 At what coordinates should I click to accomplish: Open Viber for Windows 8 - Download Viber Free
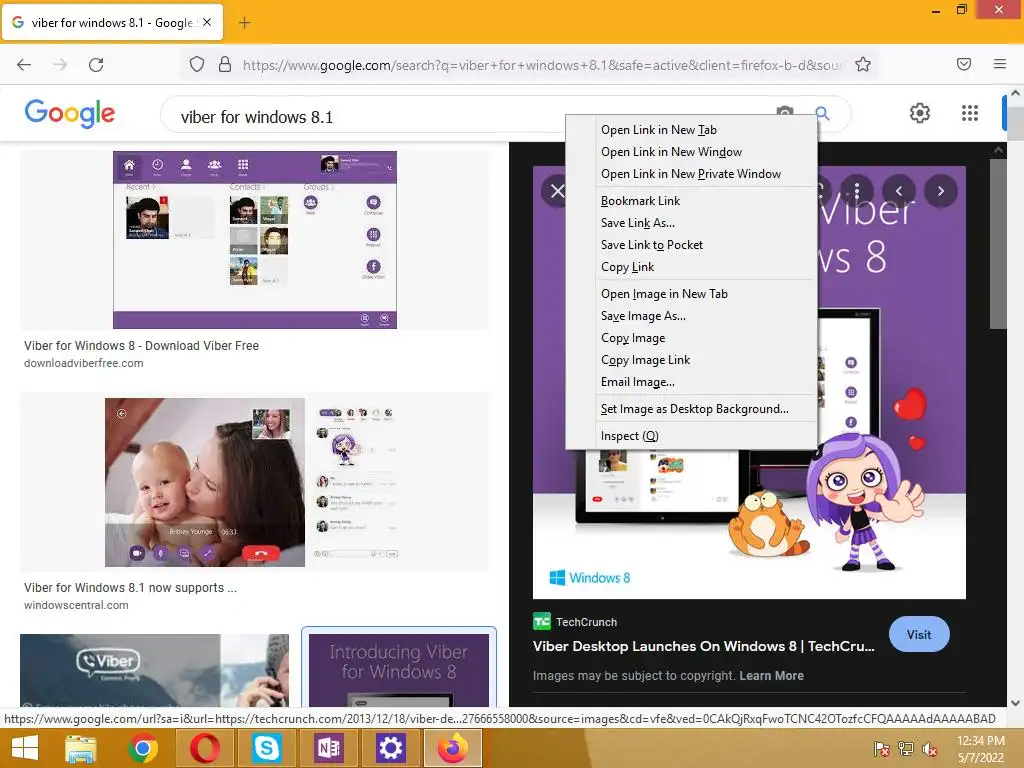tap(142, 346)
